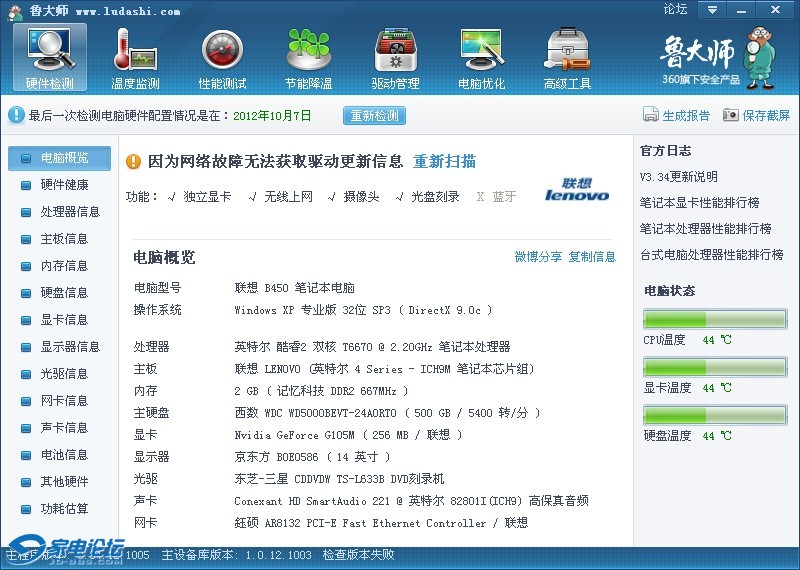Open the 节能降温 energy saving clover icon
This screenshot has width=800, height=570.
click(x=308, y=52)
